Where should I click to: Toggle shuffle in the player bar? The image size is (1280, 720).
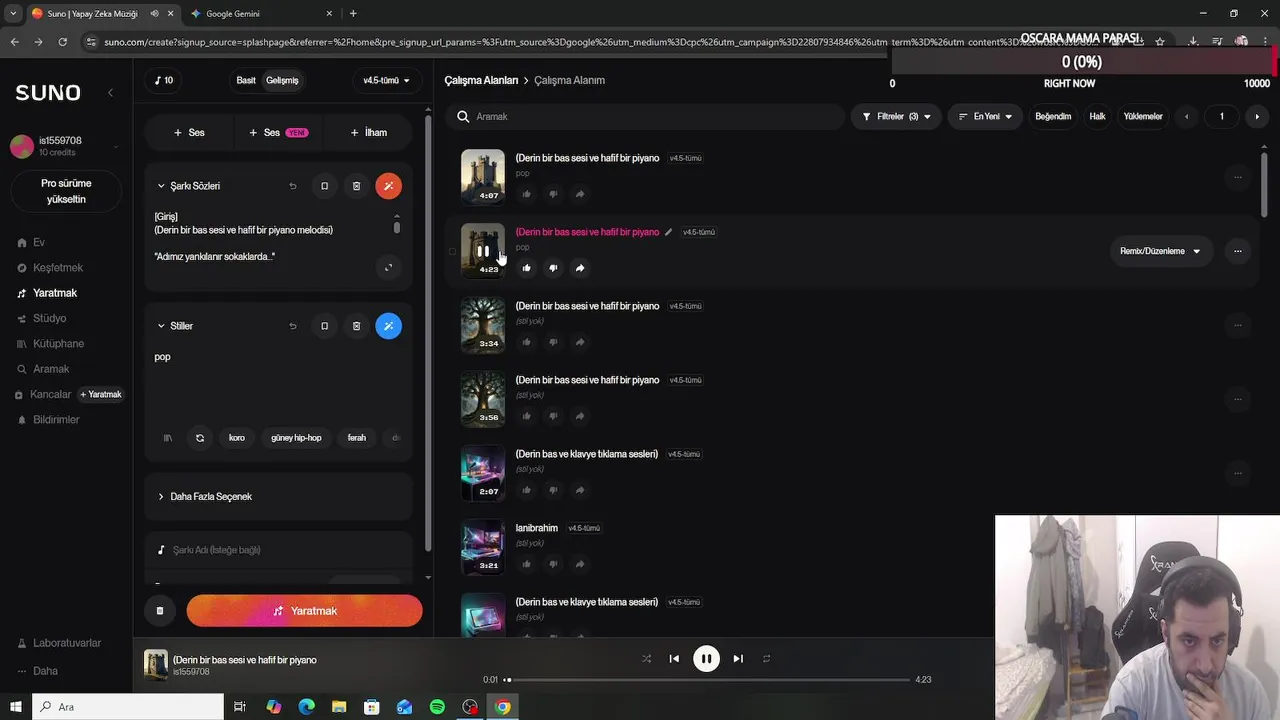pos(646,659)
